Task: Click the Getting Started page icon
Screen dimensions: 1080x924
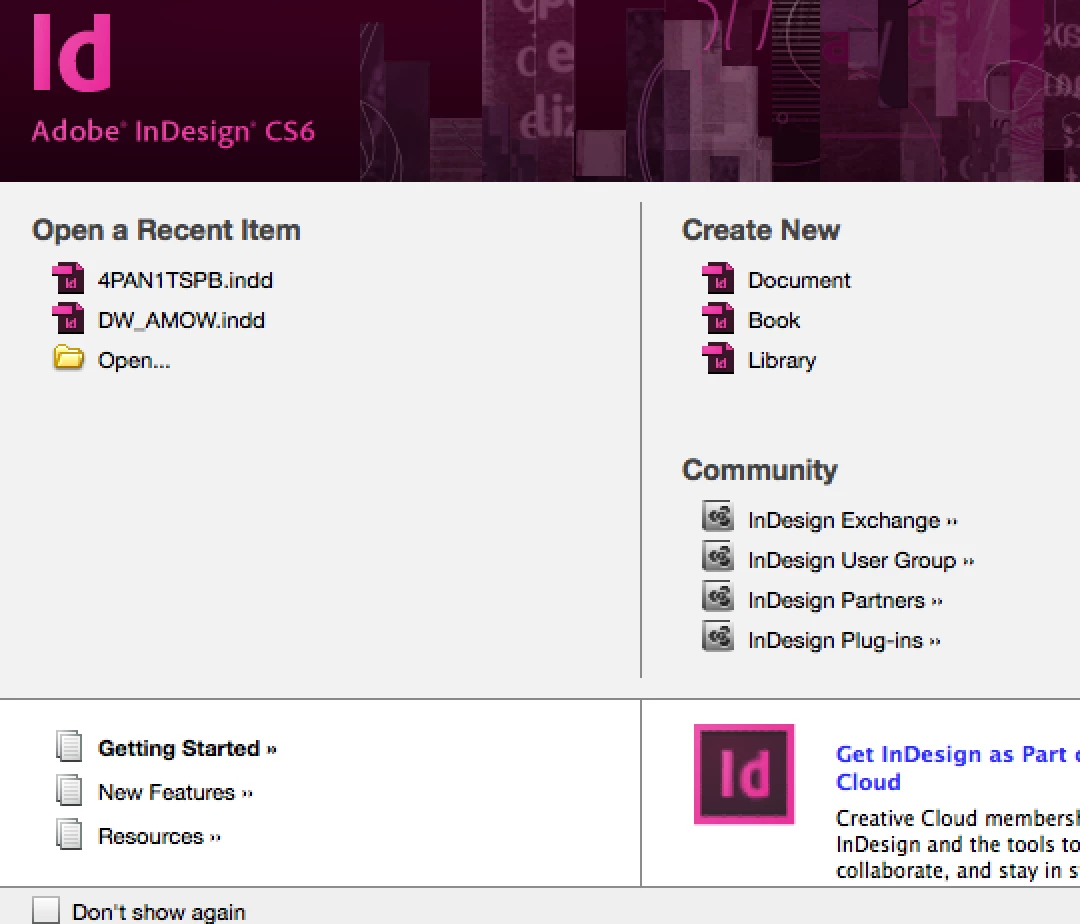Action: (x=69, y=746)
